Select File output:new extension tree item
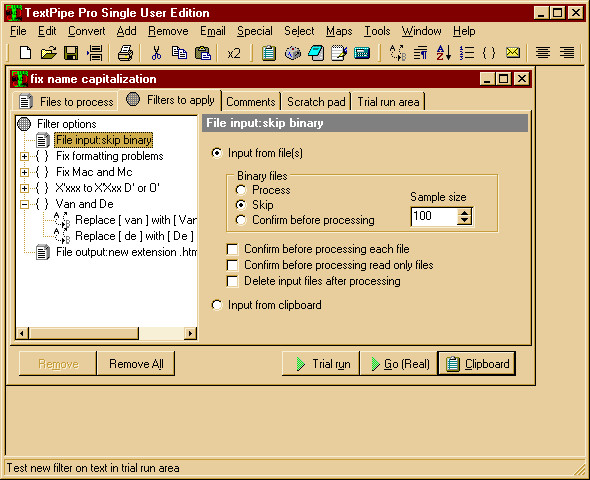590x480 pixels. [126, 252]
